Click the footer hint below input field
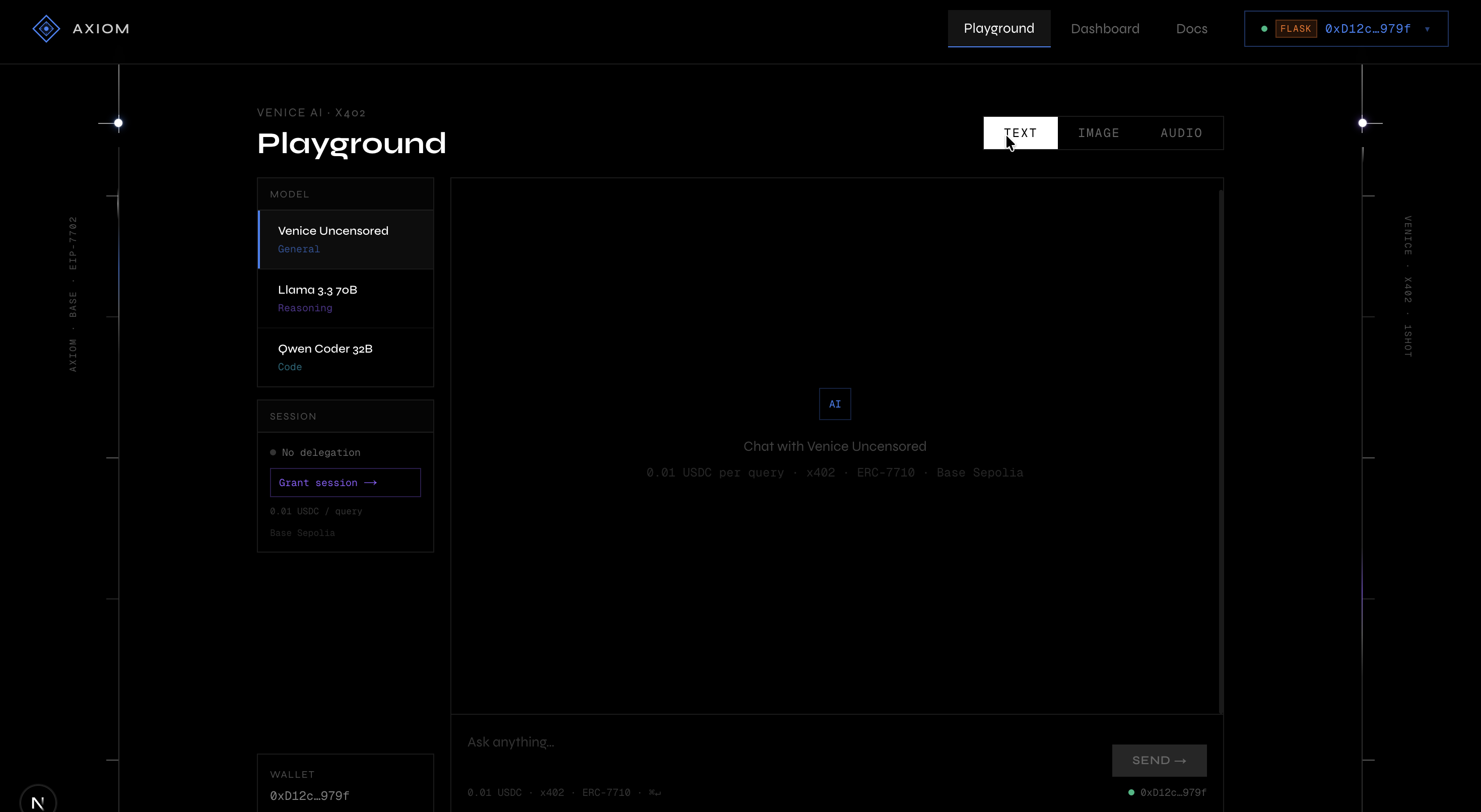The image size is (1481, 812). (564, 792)
